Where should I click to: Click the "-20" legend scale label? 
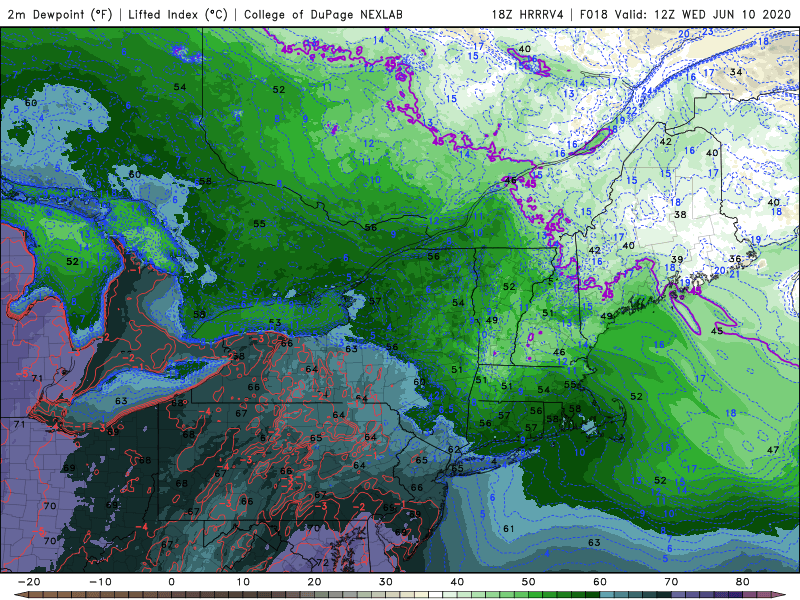pos(29,582)
